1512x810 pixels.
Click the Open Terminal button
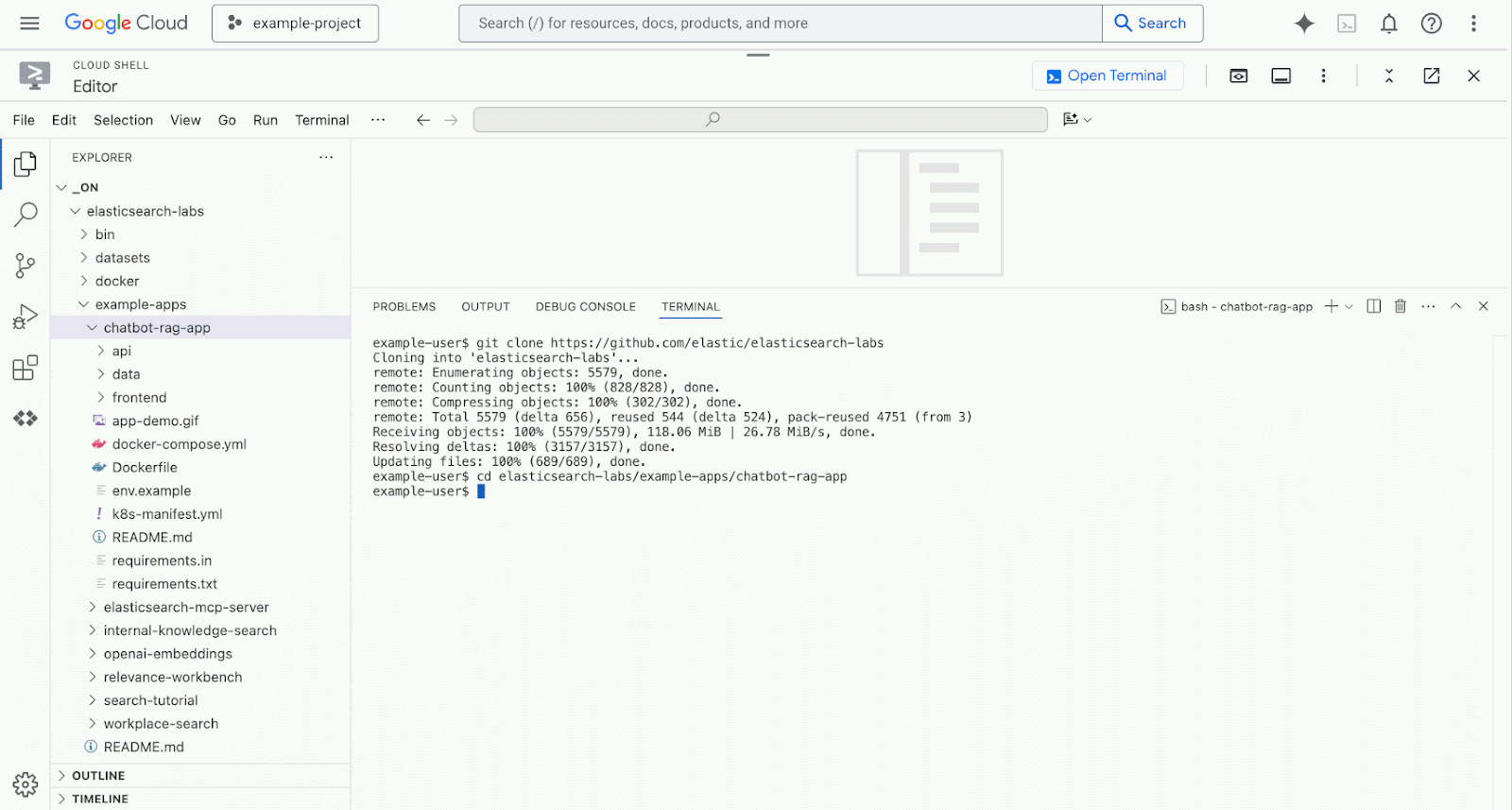[x=1108, y=76]
